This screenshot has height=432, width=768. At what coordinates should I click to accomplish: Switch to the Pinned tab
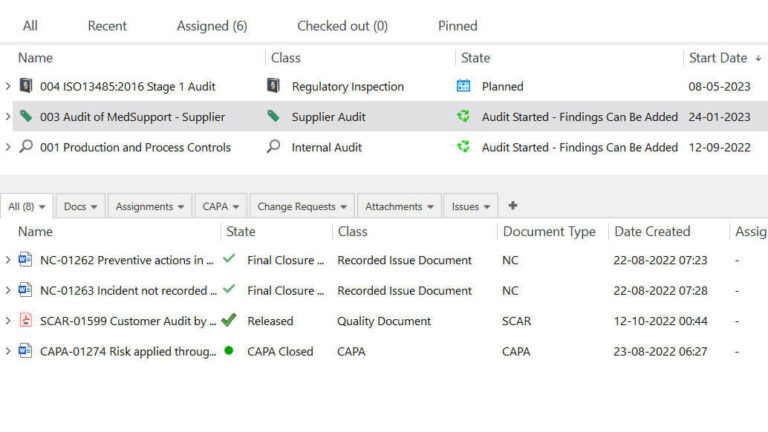click(x=457, y=26)
